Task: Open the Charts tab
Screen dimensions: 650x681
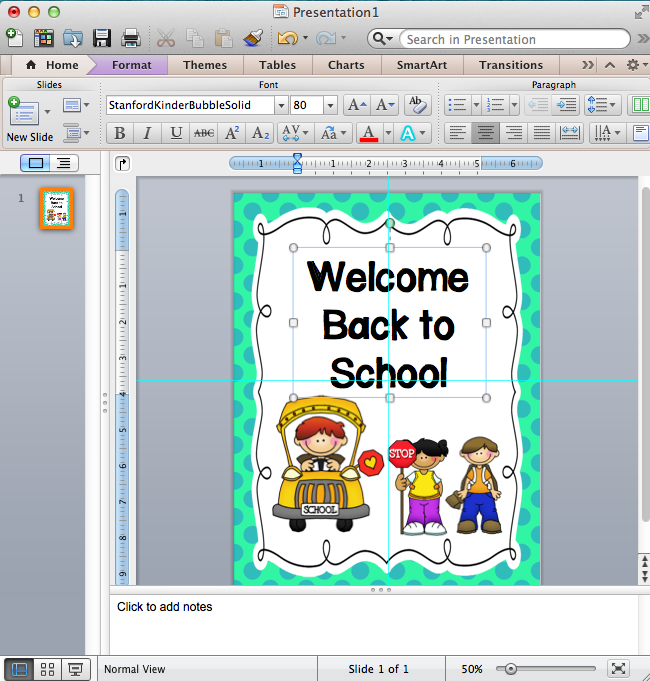Action: point(346,65)
